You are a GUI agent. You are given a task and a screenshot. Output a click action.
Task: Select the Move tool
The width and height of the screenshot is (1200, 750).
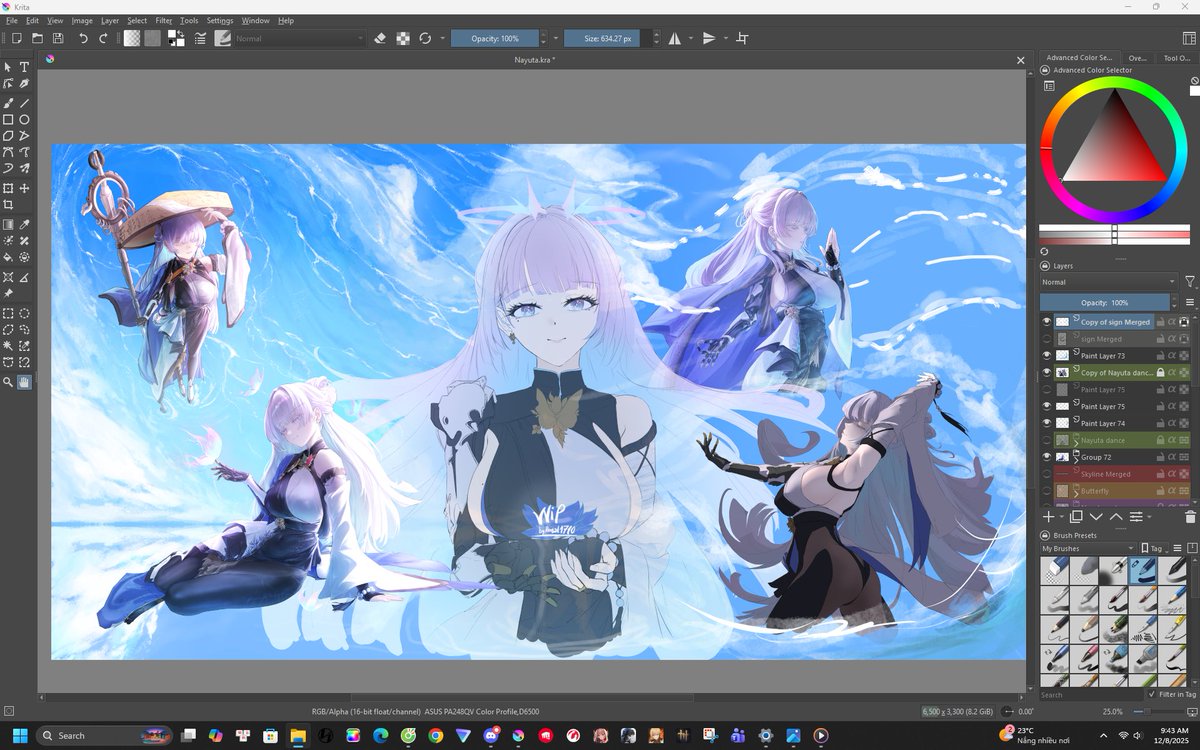coord(24,188)
